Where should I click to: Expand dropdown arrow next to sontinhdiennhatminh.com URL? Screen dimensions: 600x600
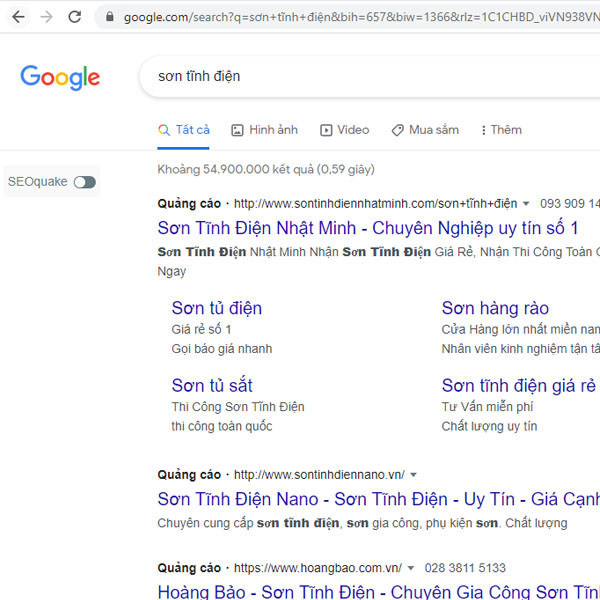click(x=526, y=204)
